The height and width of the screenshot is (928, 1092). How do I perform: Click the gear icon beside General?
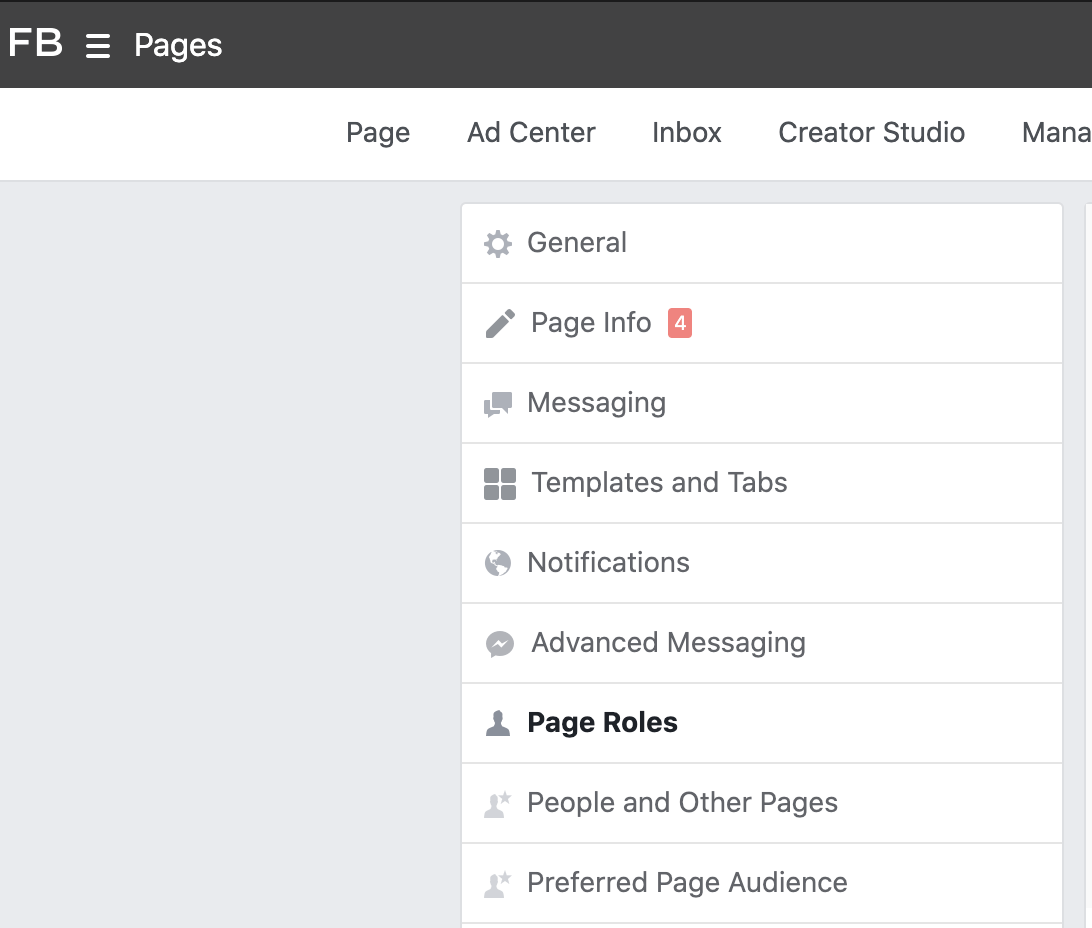pyautogui.click(x=497, y=244)
